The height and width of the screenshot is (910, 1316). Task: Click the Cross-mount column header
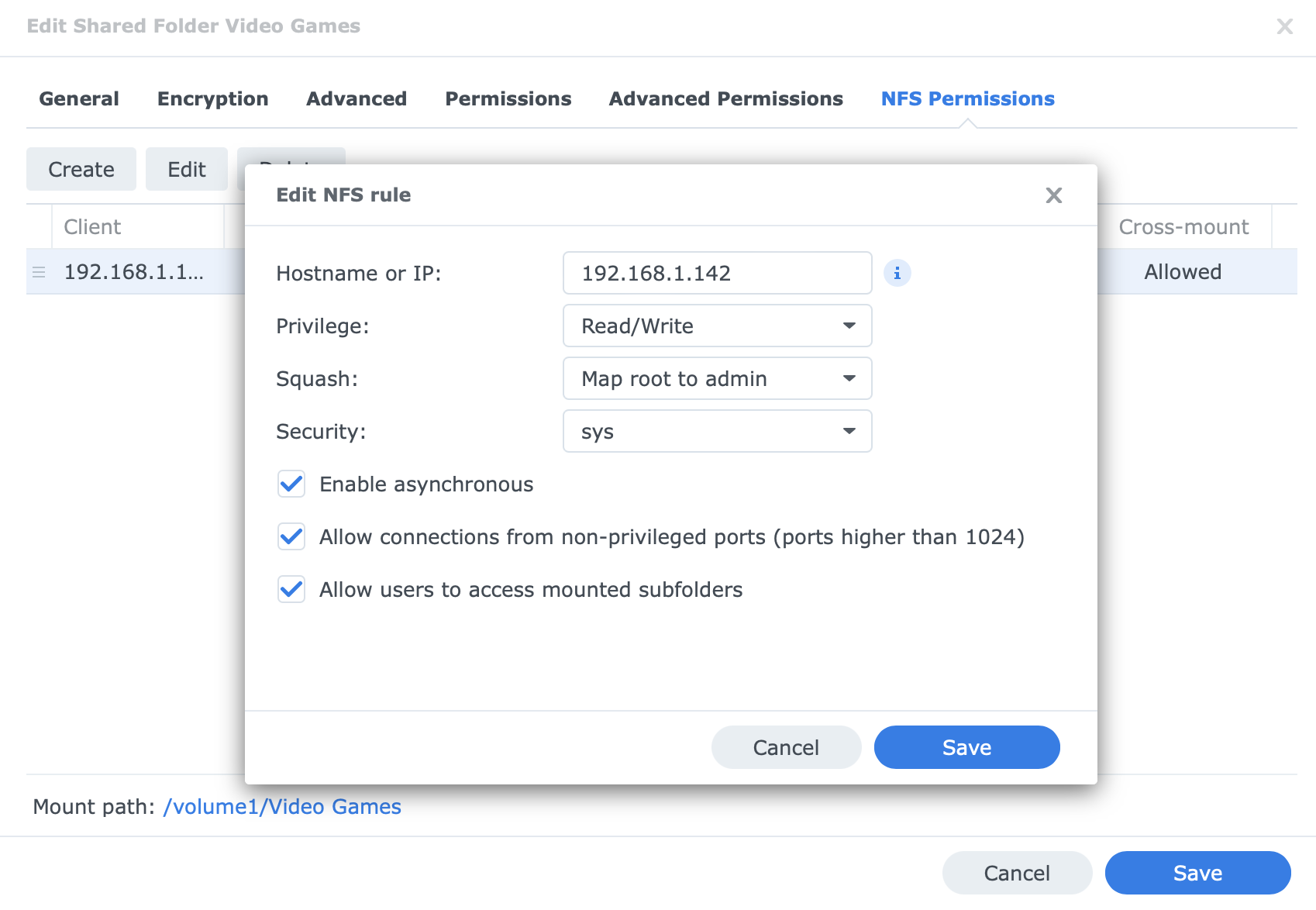[x=1183, y=227]
